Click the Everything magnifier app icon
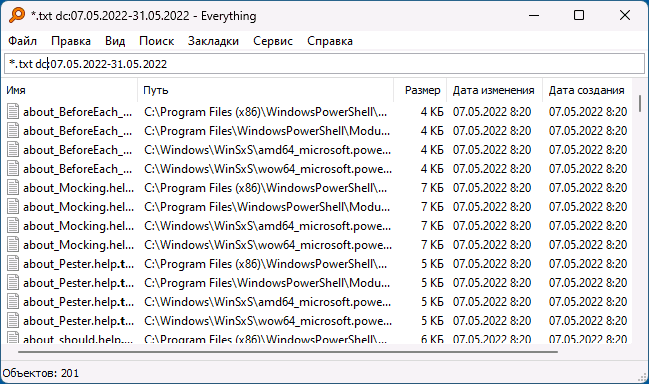This screenshot has height=384, width=649. (x=17, y=15)
